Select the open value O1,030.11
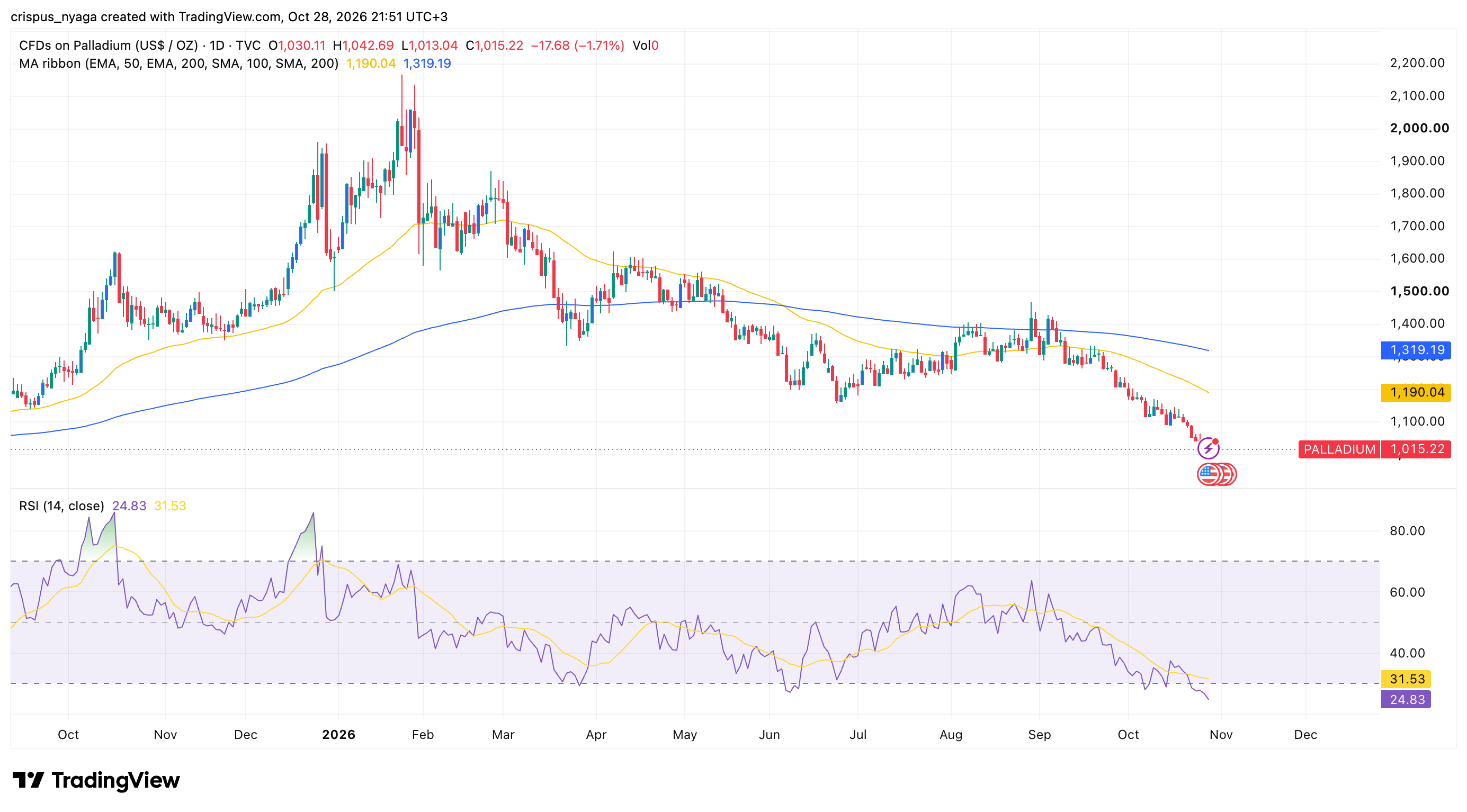 (297, 46)
